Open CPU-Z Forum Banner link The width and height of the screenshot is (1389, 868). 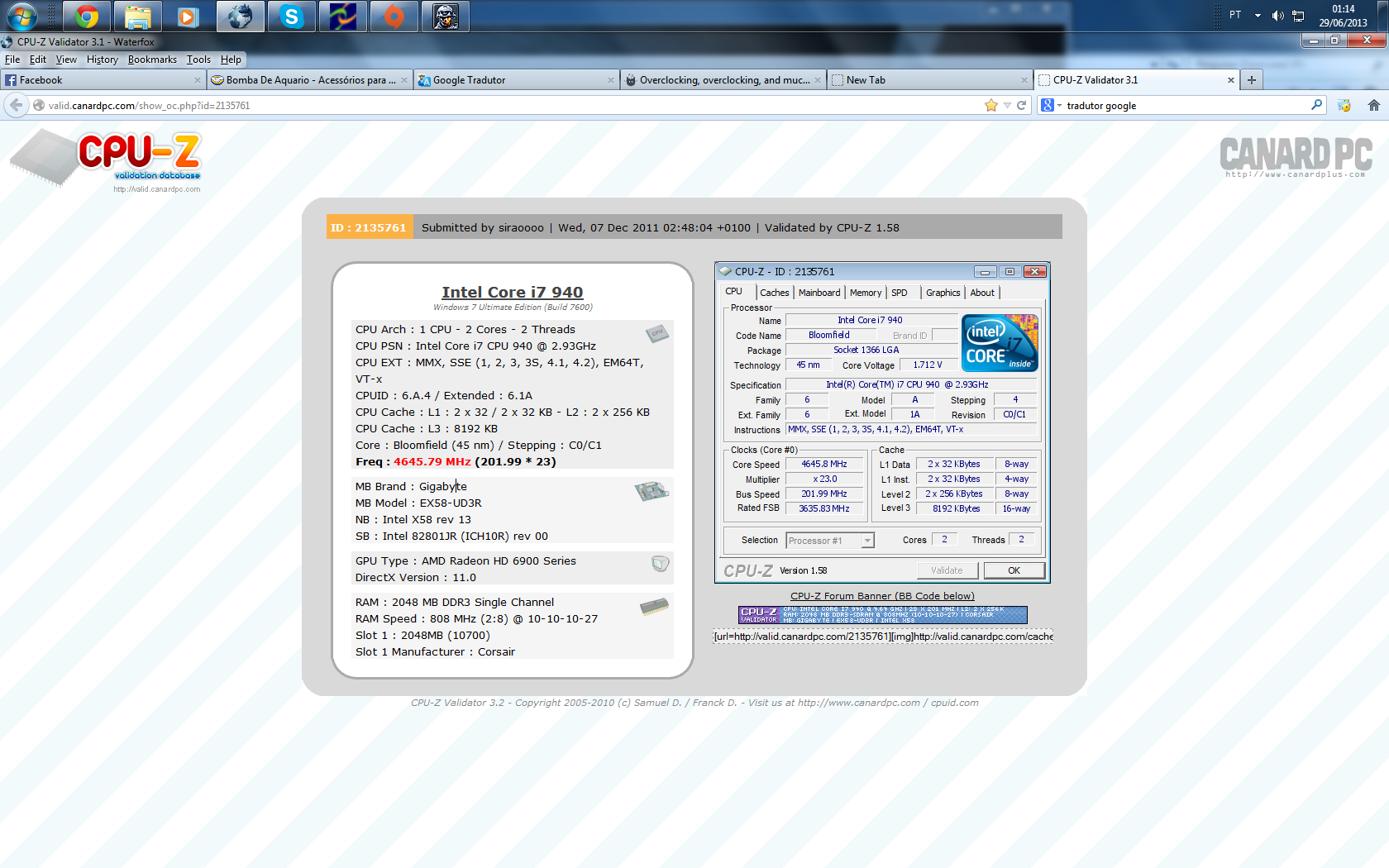click(x=882, y=596)
